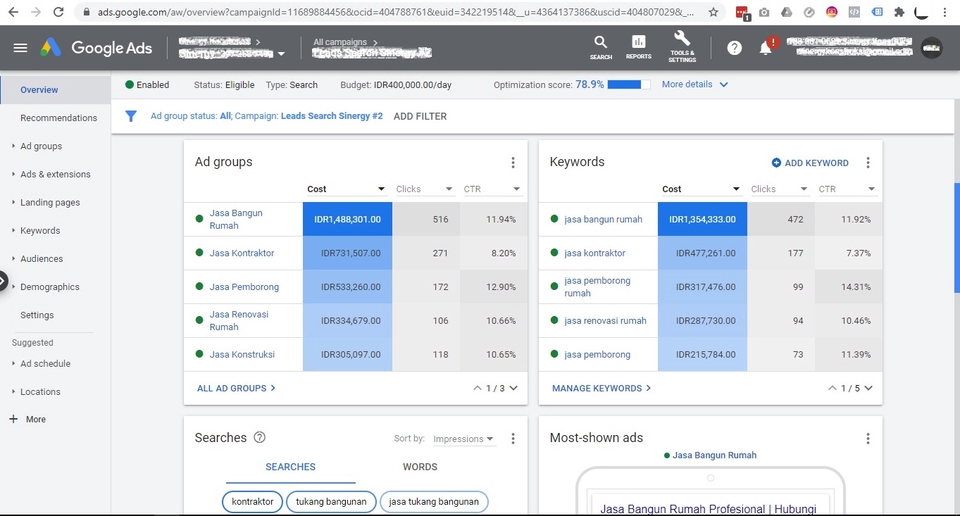Click the tukang bangunan search chip
The image size is (960, 516).
[x=331, y=501]
